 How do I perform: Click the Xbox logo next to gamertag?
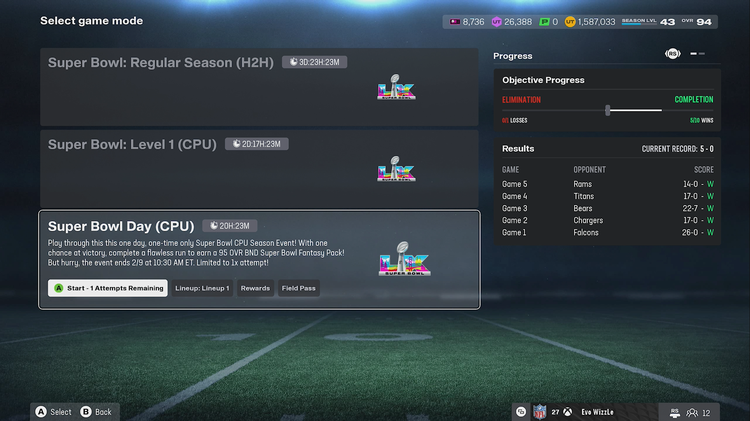tap(566, 411)
